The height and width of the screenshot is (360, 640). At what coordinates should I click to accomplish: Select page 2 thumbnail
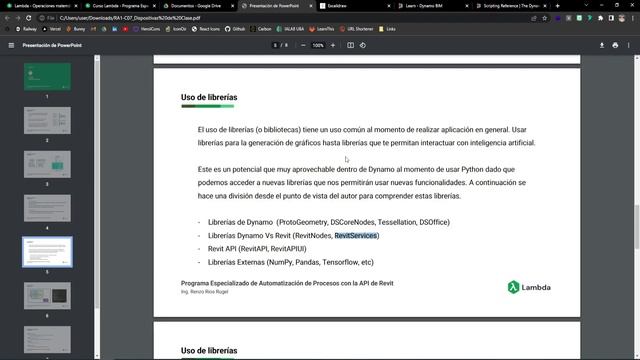(47, 120)
